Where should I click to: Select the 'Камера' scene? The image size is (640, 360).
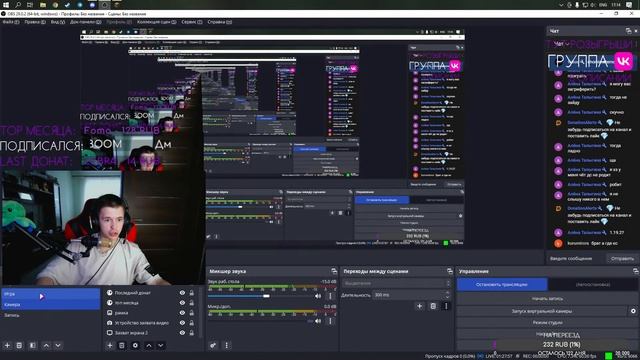[x=50, y=304]
